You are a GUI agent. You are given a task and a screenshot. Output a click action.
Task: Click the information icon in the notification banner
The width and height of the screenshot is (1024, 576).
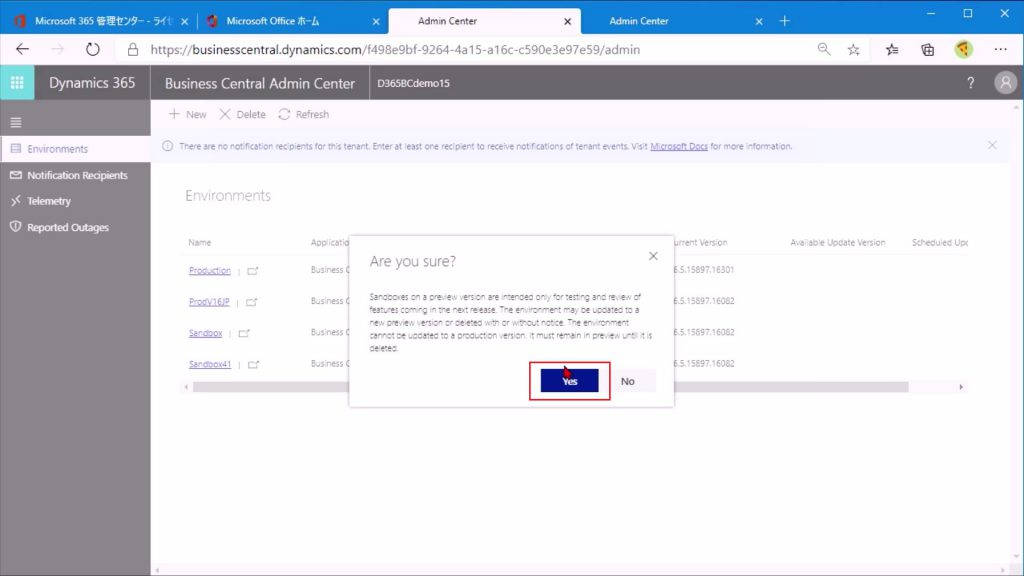[x=167, y=146]
